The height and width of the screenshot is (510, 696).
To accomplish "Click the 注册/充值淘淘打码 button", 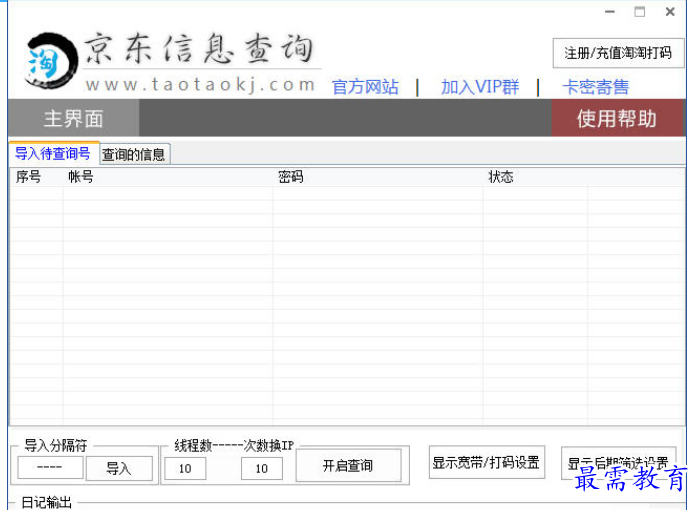I will click(x=618, y=53).
